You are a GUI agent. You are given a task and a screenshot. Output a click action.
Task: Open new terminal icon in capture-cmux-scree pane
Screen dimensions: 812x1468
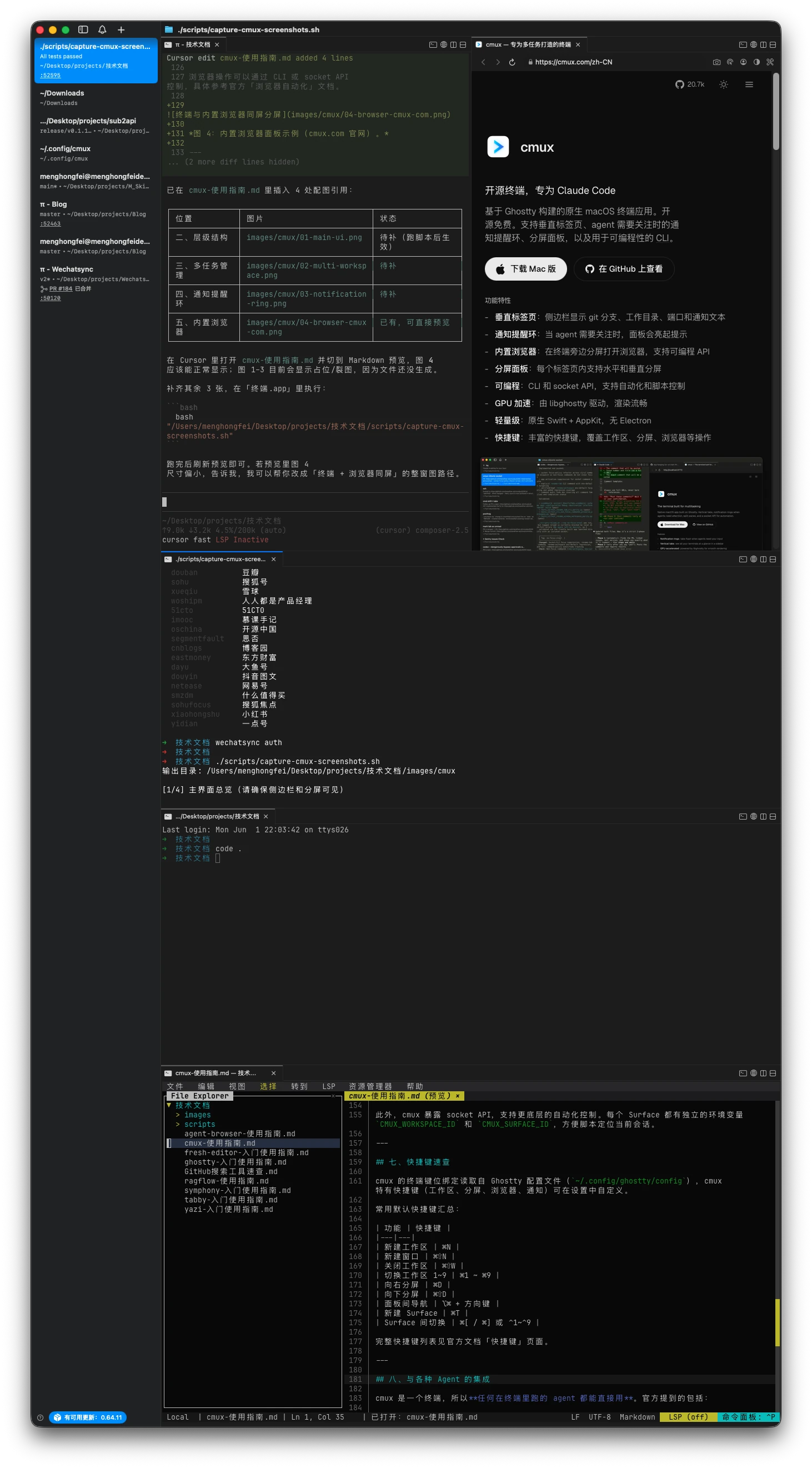(743, 559)
